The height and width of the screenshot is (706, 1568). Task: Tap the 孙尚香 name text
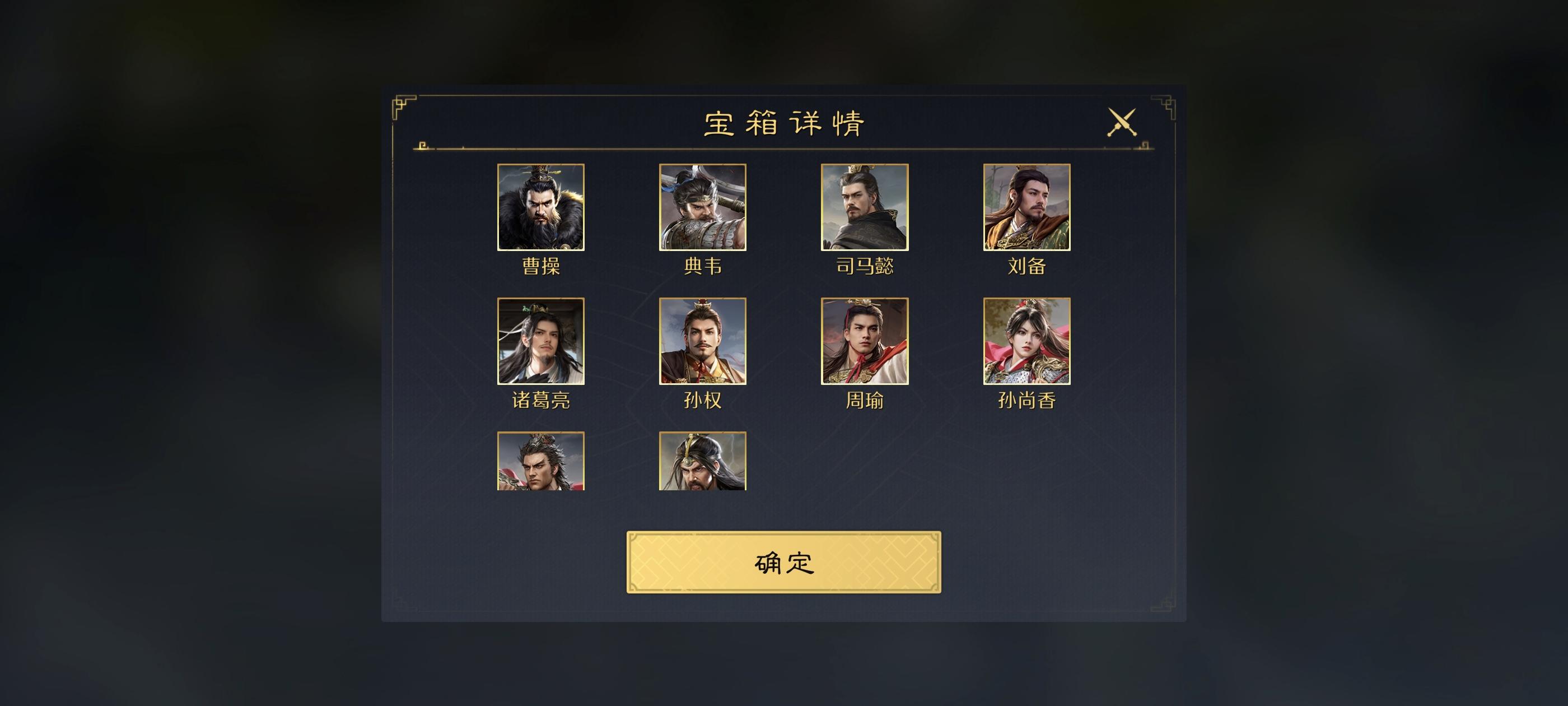(x=1027, y=400)
